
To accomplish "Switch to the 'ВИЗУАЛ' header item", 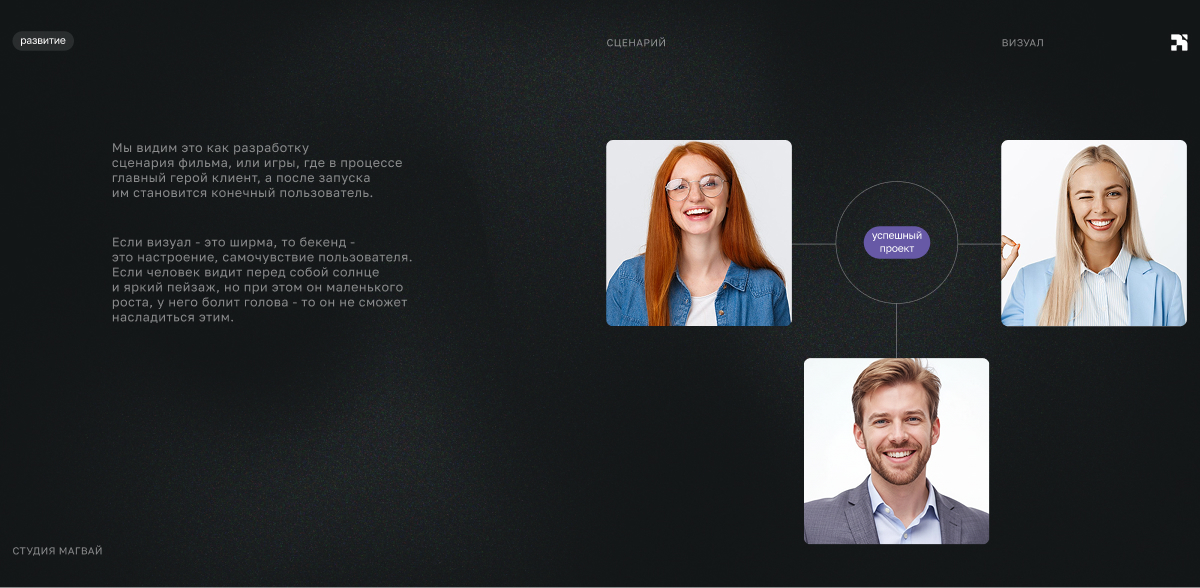I will click(x=1022, y=43).
